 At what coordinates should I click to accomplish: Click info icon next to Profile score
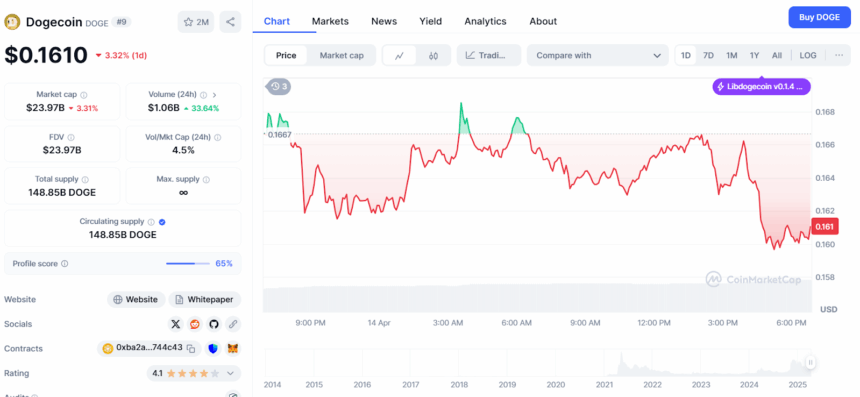[65, 264]
